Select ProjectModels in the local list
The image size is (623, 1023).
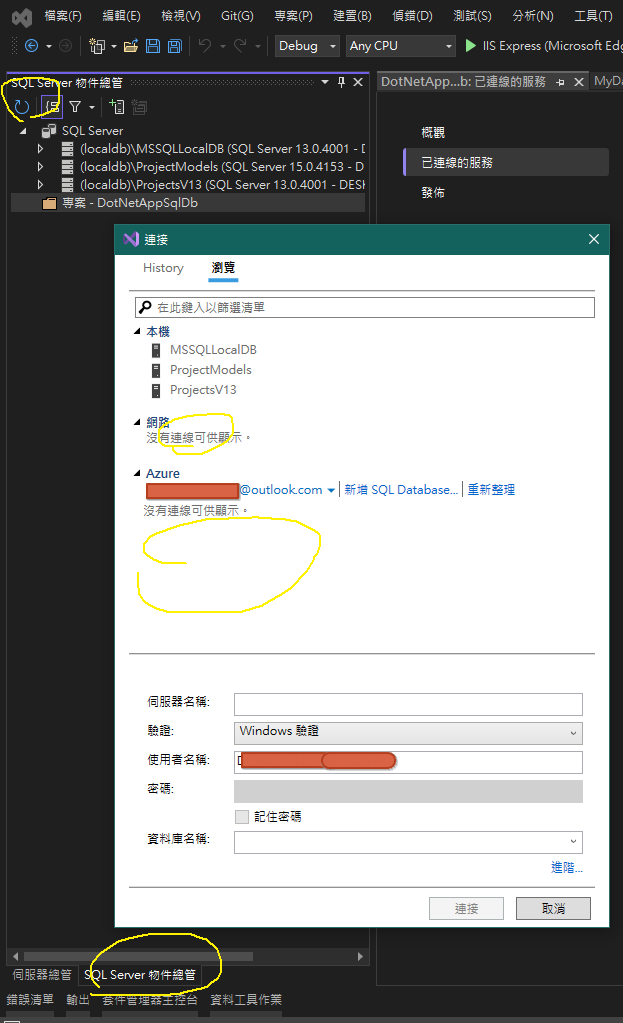[x=211, y=370]
